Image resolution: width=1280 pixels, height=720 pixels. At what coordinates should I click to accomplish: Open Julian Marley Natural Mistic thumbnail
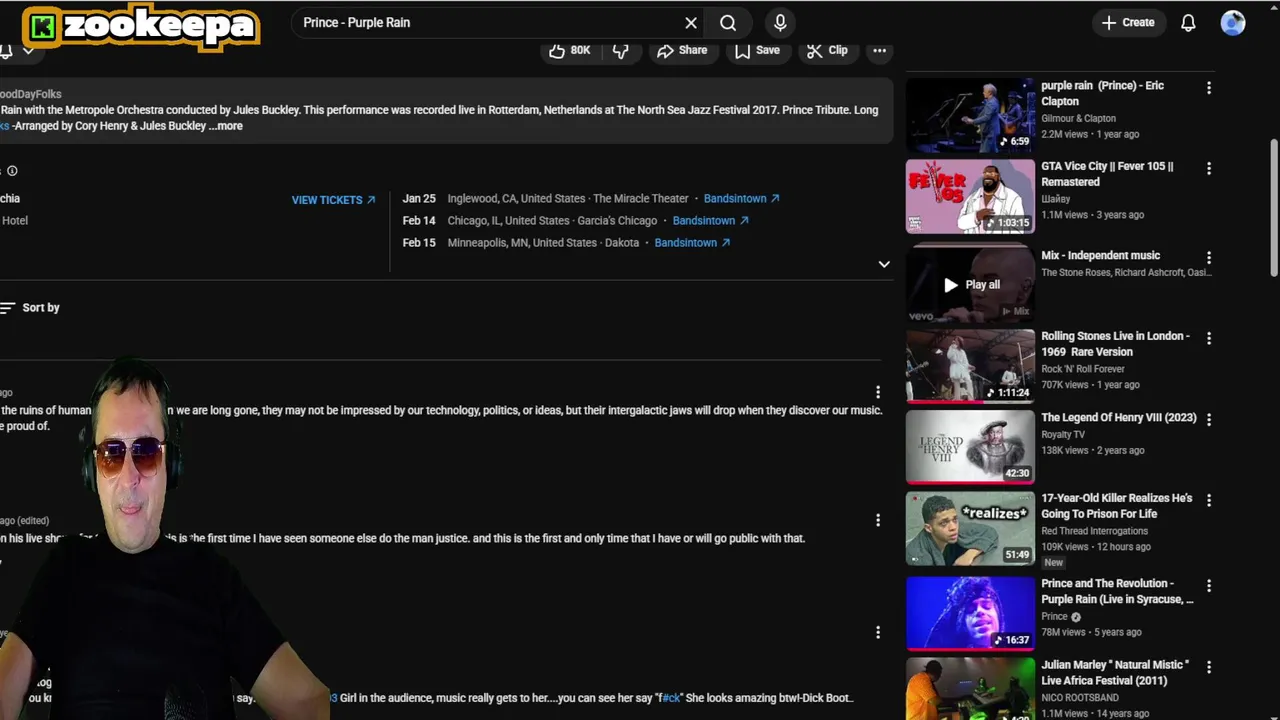pyautogui.click(x=970, y=689)
